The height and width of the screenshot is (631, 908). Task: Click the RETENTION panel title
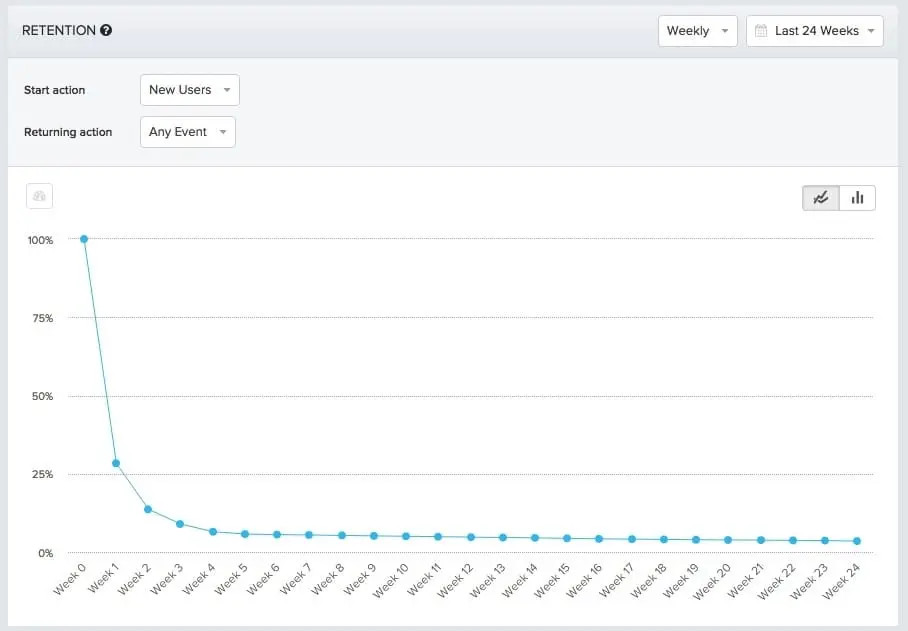coord(59,30)
